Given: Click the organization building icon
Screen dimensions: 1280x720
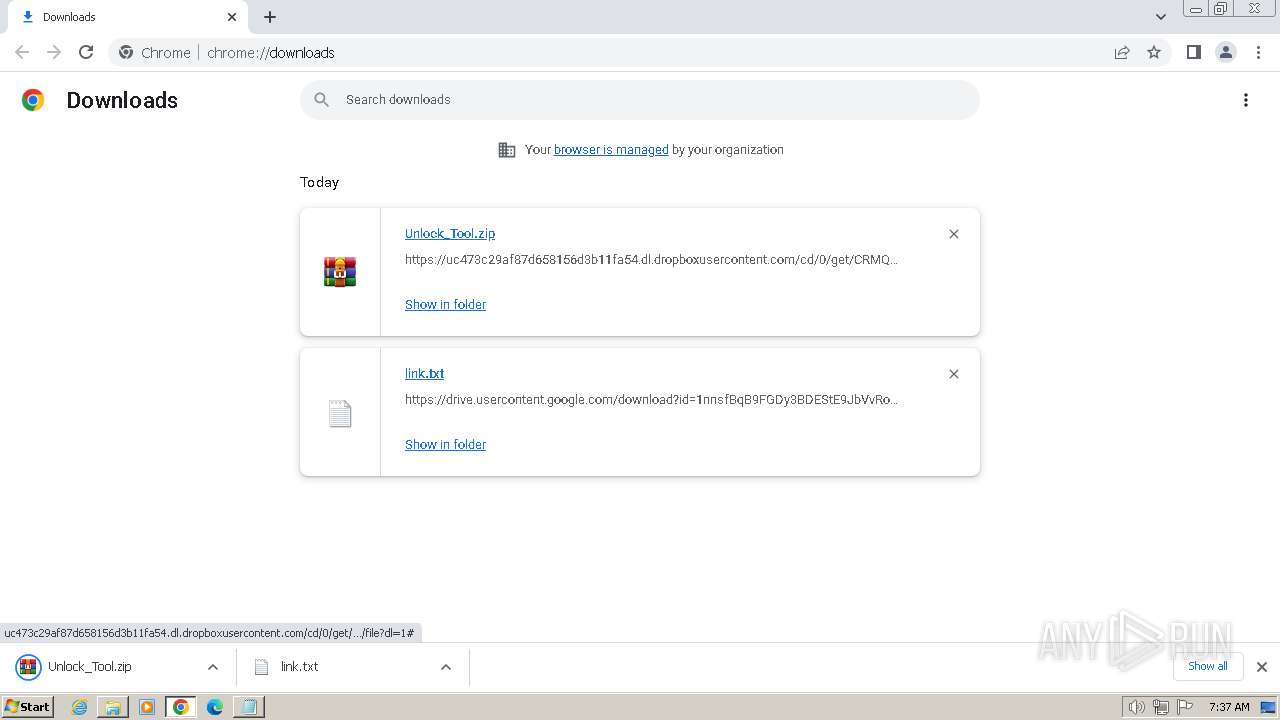Looking at the screenshot, I should coord(507,150).
